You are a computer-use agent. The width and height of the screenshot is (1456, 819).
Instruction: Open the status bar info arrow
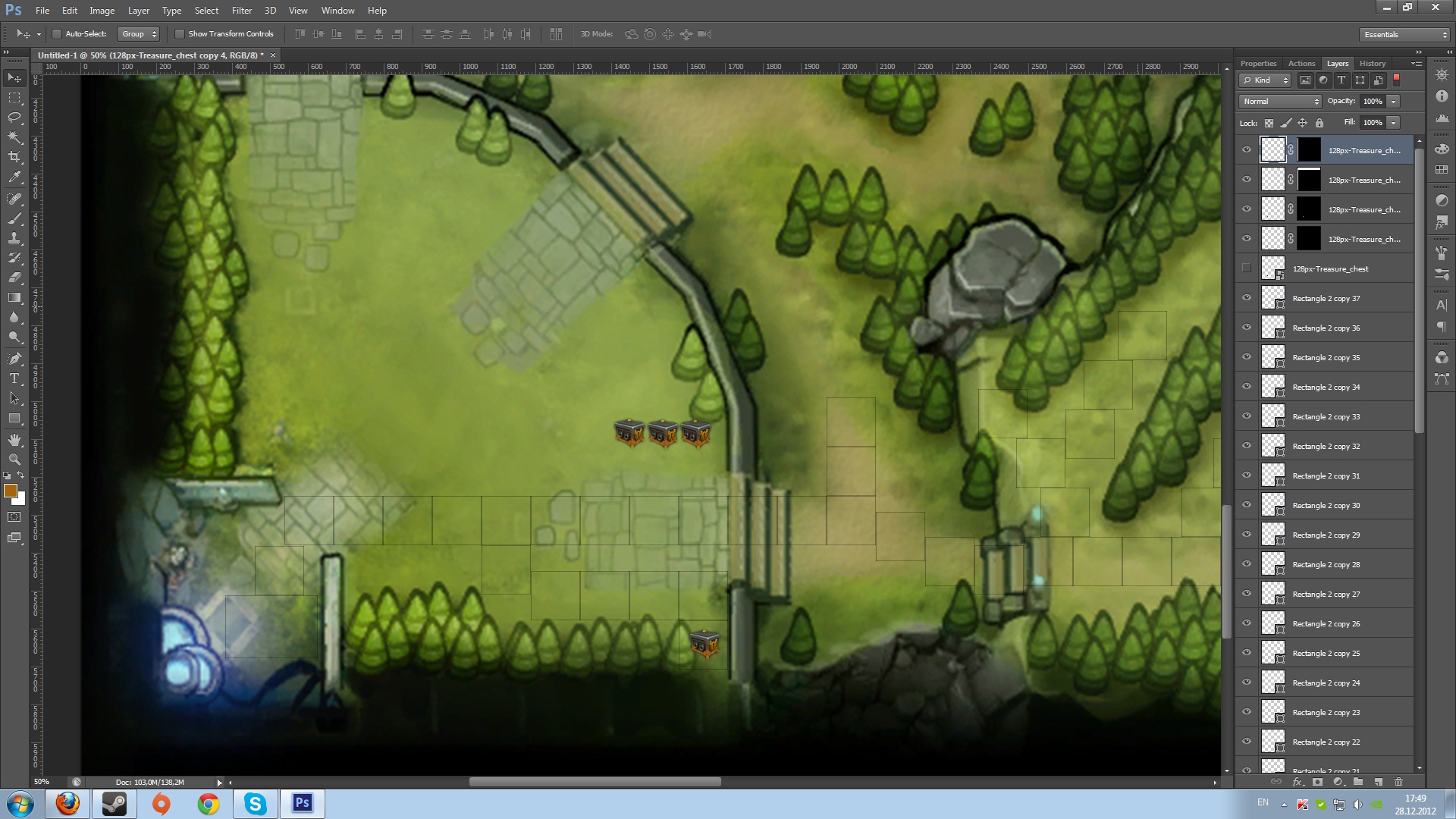tap(219, 783)
